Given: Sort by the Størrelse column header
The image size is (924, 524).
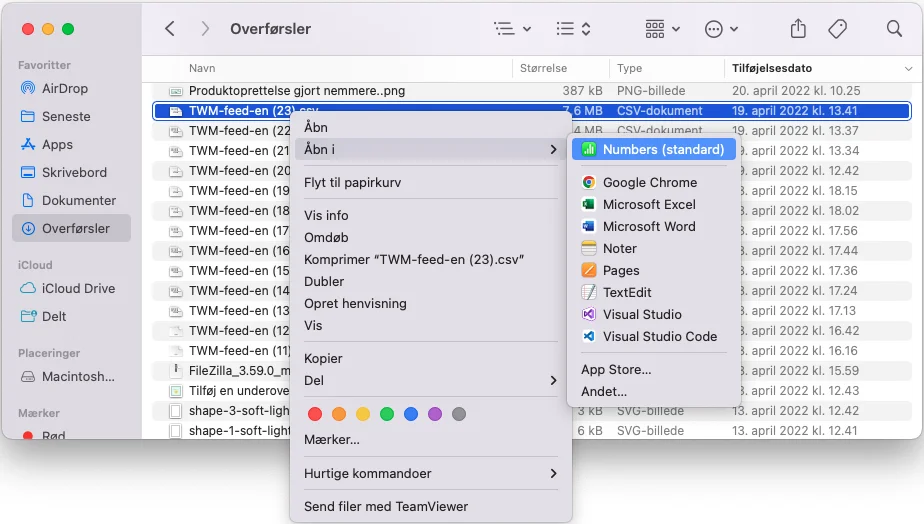Looking at the screenshot, I should tap(543, 68).
